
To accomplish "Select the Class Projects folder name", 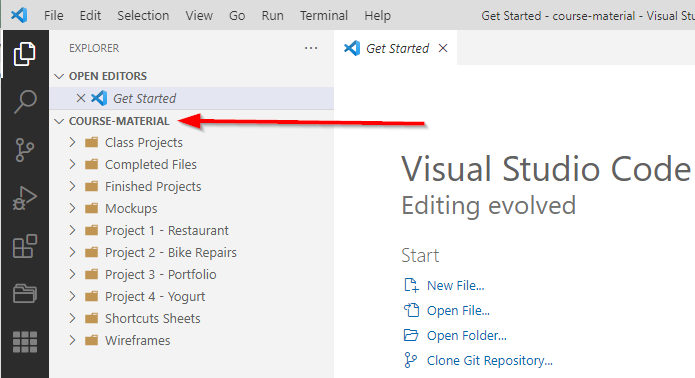I will pyautogui.click(x=144, y=143).
